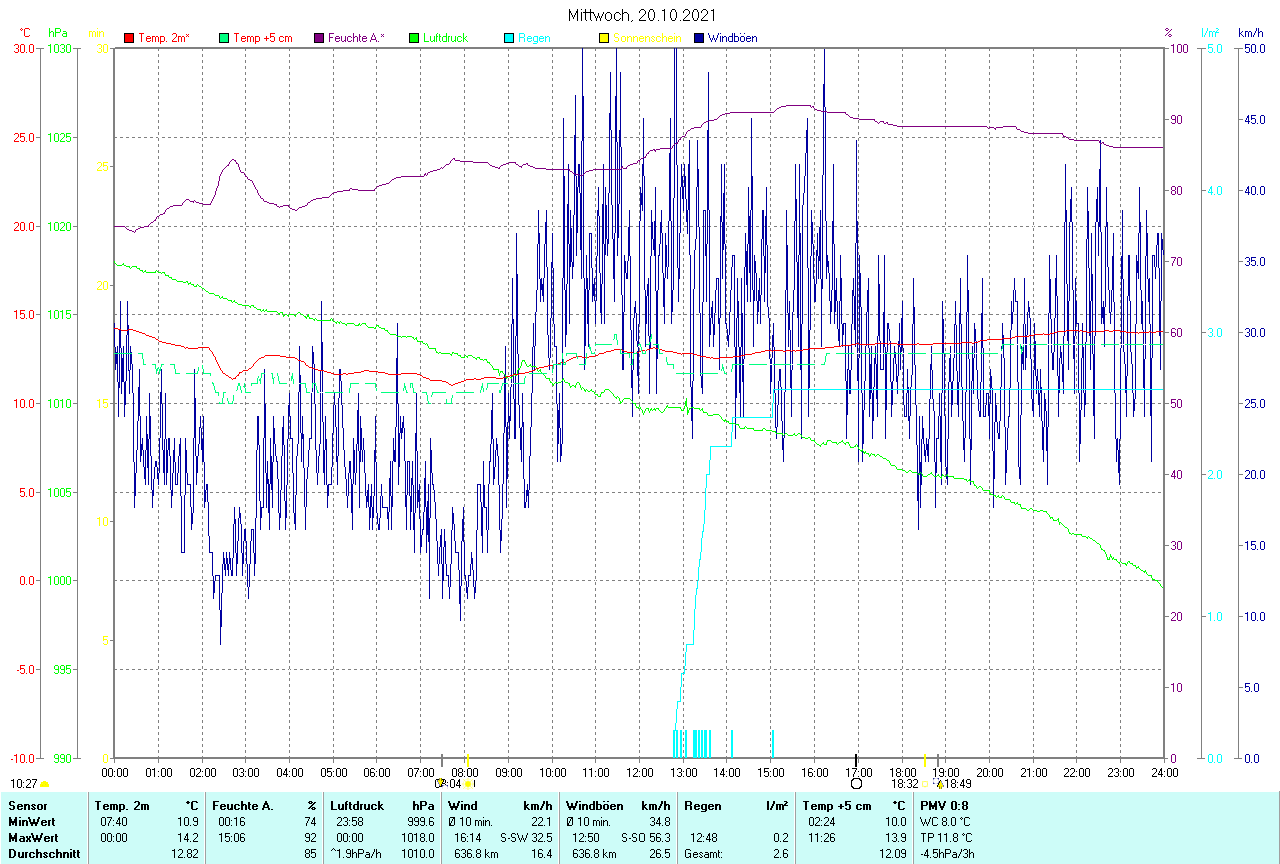Click the pressure change '-4.5hPa/3h'
Screen dimensions: 1280x864
point(948,854)
